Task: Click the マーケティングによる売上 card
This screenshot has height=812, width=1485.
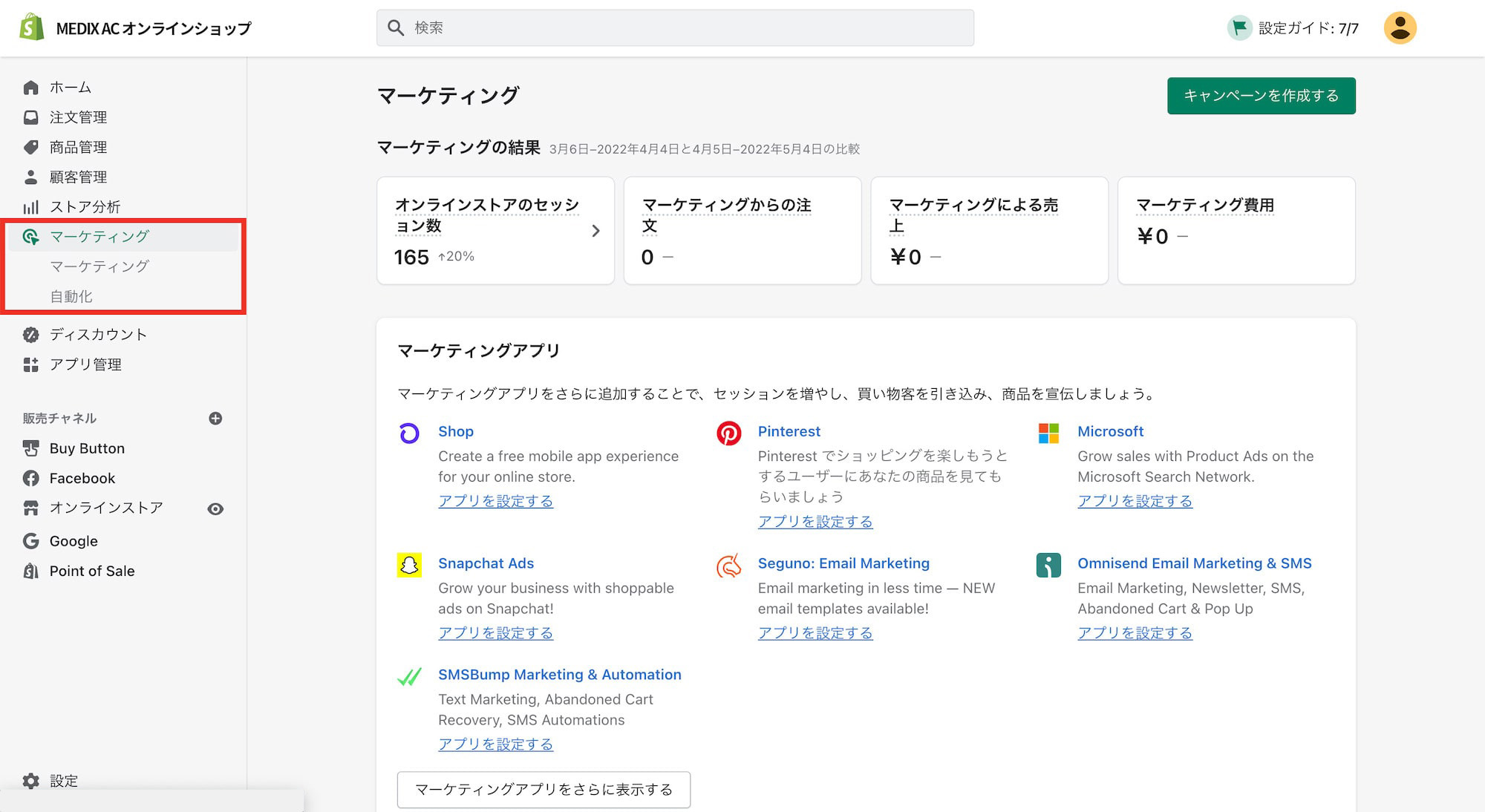Action: point(989,230)
